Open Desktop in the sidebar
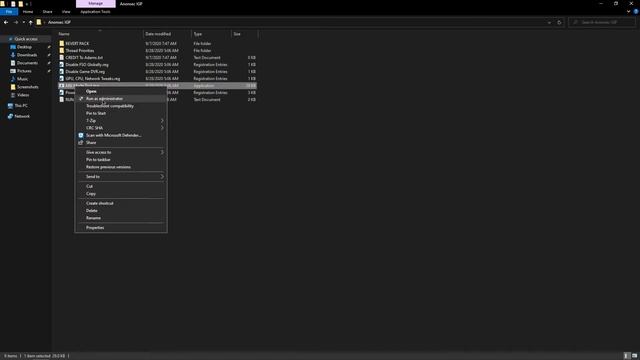 (x=24, y=47)
